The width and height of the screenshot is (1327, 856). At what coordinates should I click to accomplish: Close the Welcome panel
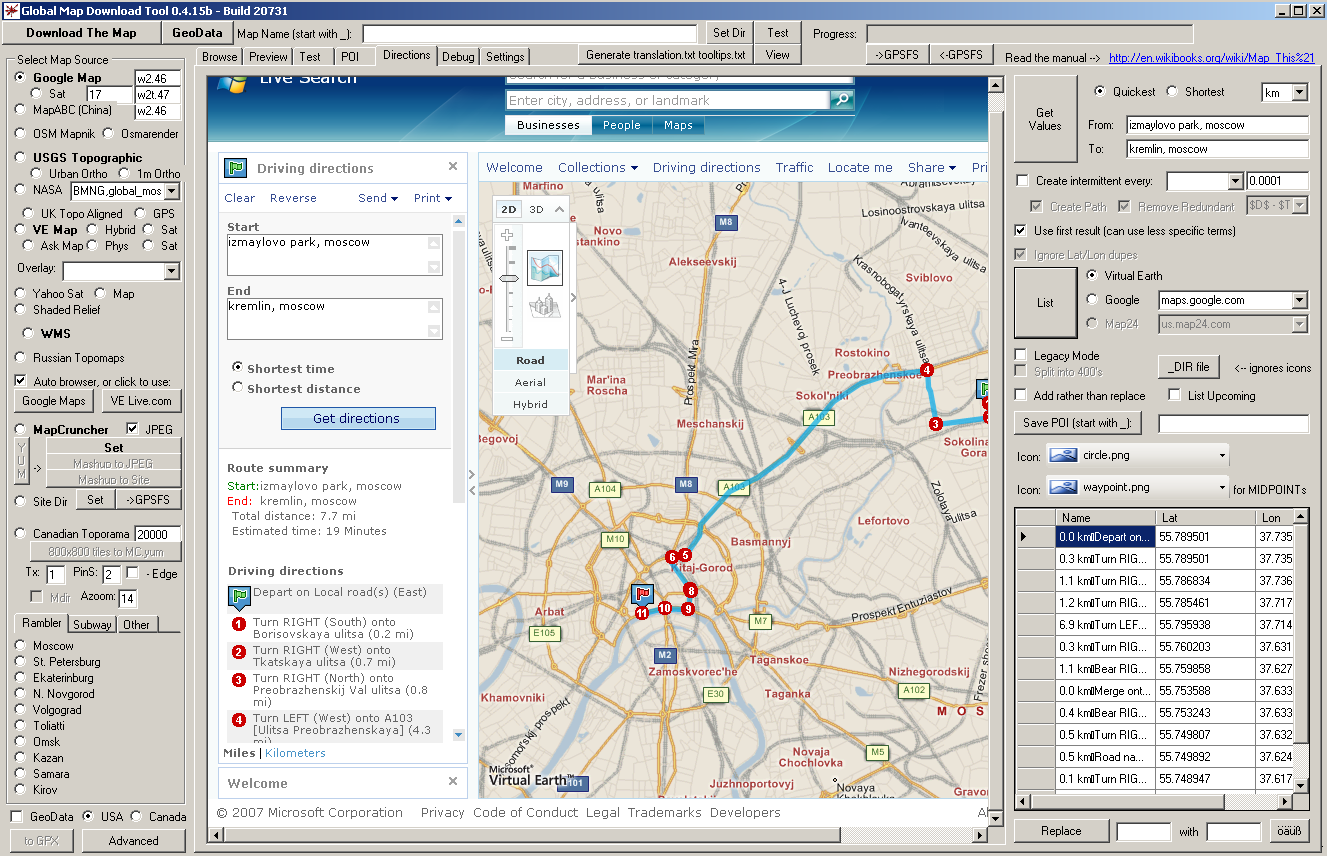452,782
